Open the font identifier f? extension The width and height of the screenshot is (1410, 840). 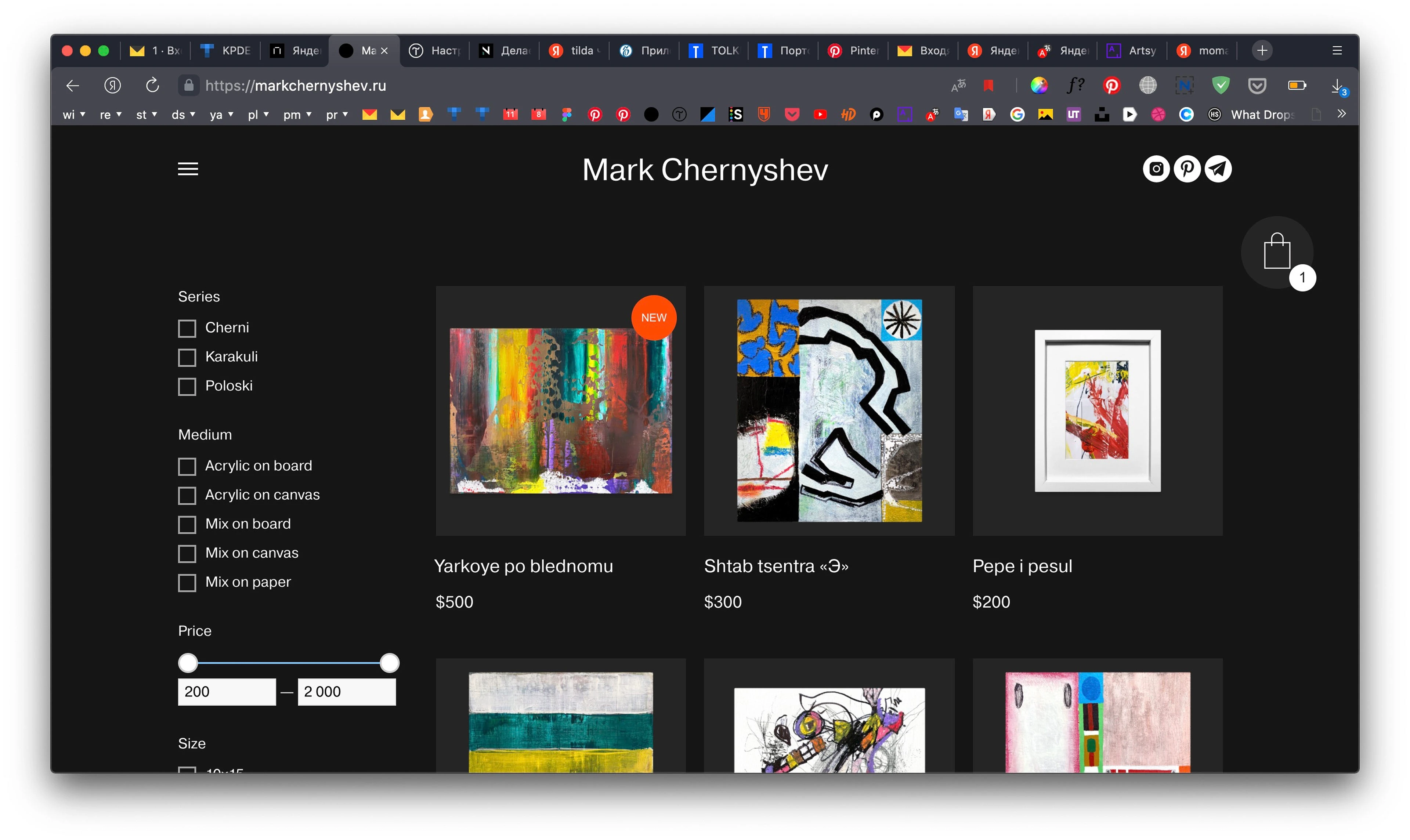pyautogui.click(x=1075, y=86)
